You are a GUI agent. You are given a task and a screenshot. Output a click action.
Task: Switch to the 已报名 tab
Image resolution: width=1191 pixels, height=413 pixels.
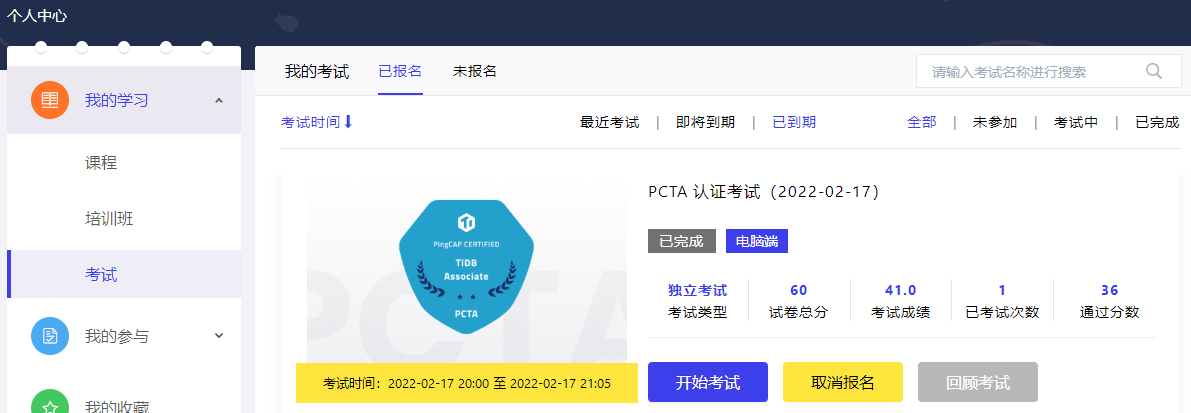(400, 72)
